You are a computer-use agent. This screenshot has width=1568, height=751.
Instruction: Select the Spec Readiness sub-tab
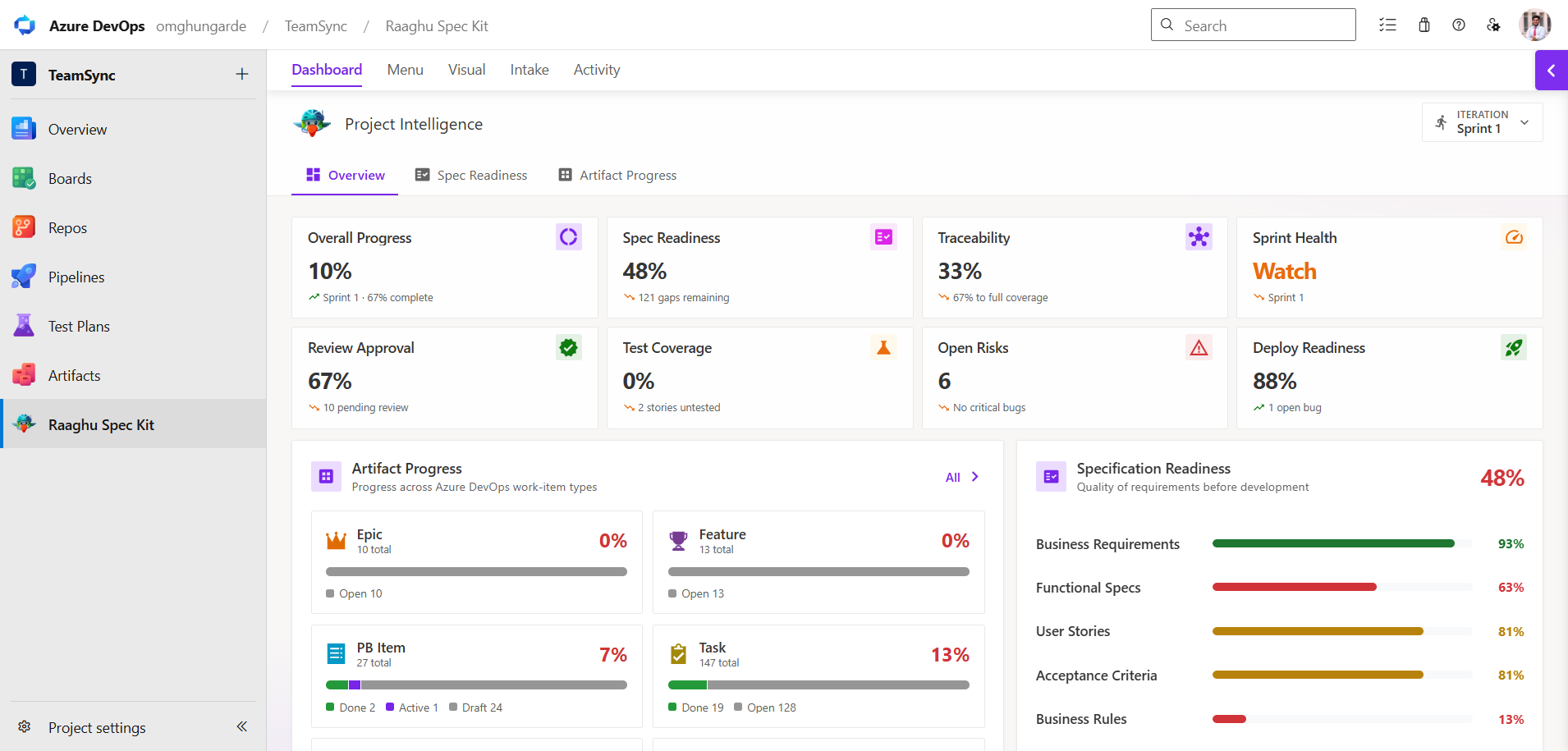click(x=471, y=175)
